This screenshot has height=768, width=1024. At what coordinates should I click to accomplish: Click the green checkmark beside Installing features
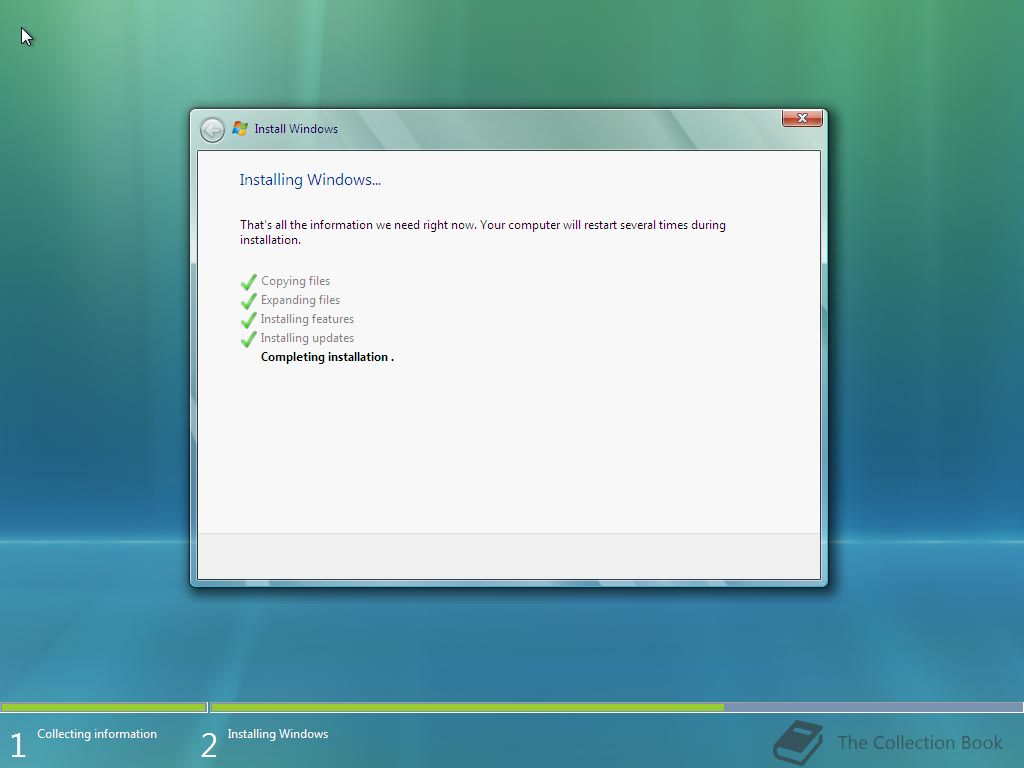[x=248, y=320]
